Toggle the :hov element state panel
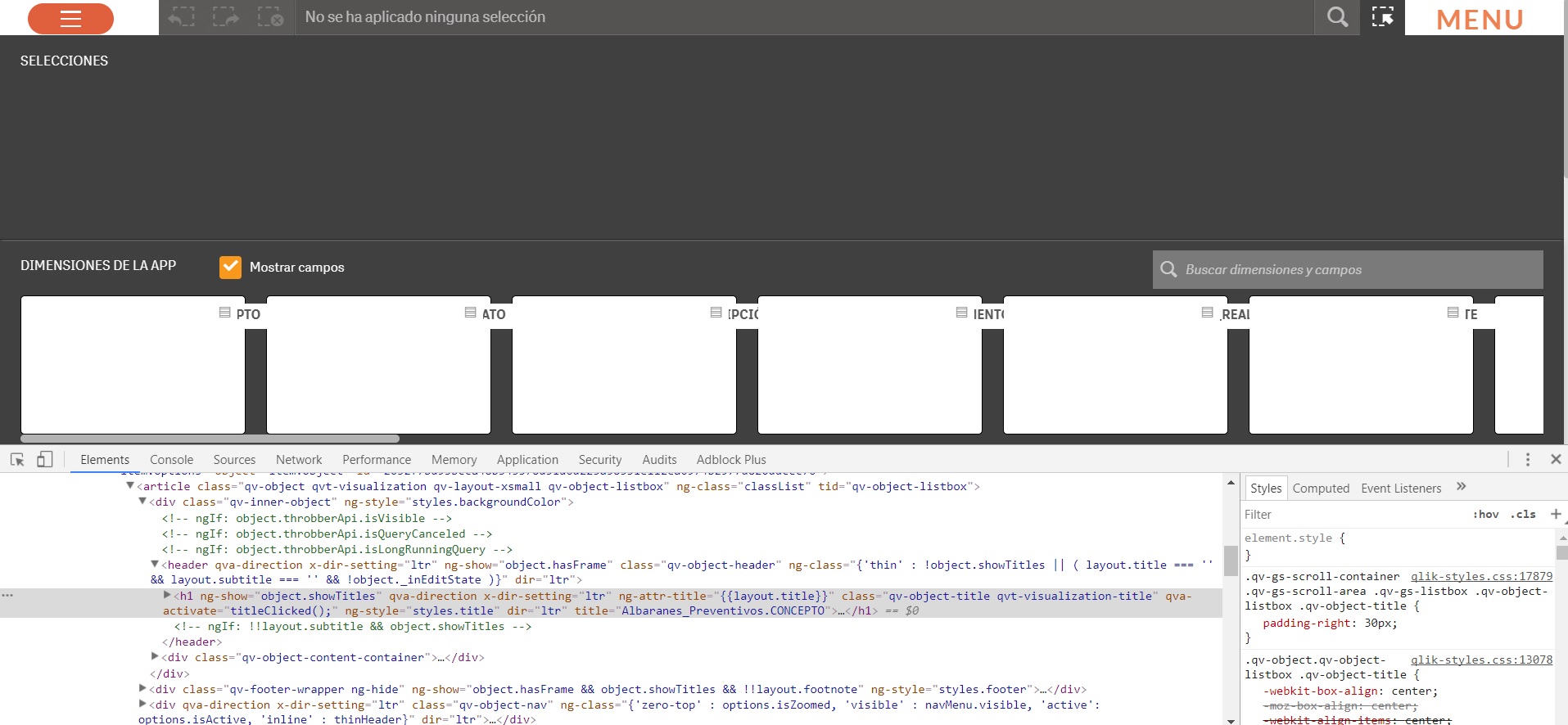Screen dimensions: 1568x725 tap(1486, 514)
